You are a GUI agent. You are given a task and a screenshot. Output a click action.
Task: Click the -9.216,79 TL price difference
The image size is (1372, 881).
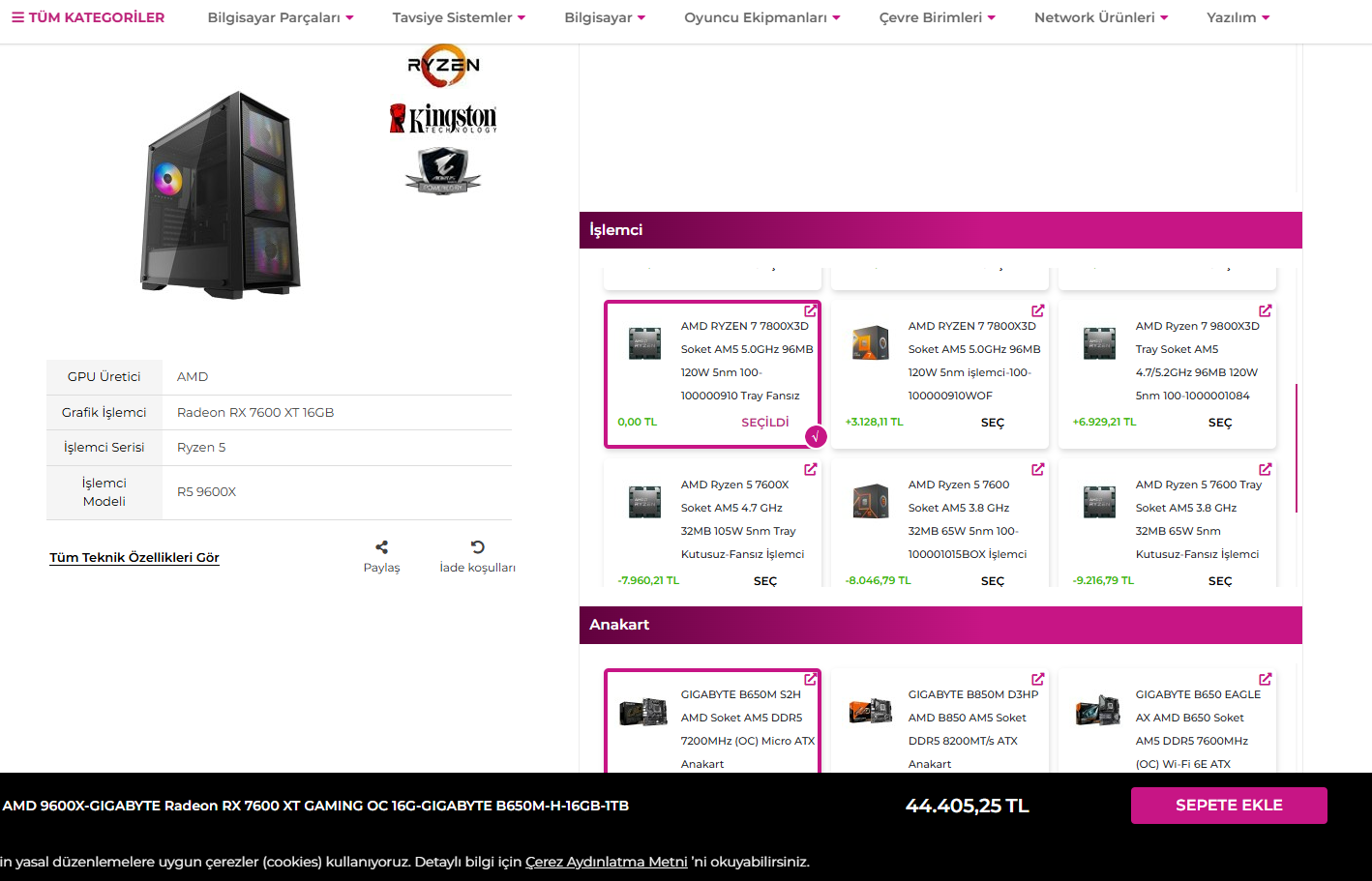coord(1103,581)
